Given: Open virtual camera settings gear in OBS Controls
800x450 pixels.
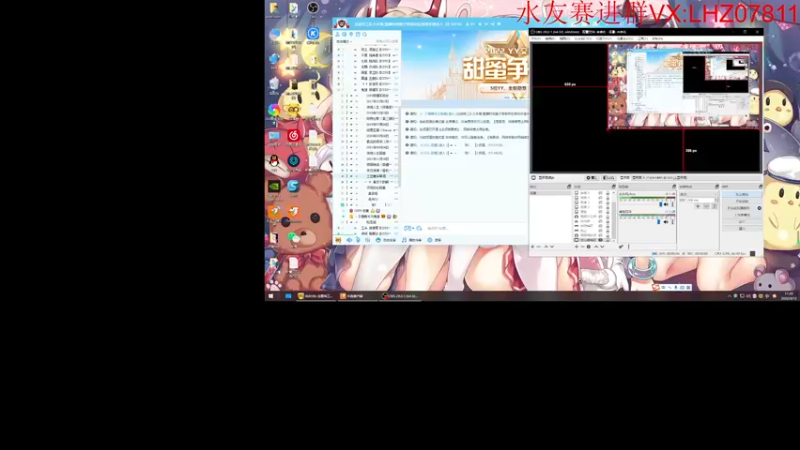Looking at the screenshot, I should tap(759, 208).
